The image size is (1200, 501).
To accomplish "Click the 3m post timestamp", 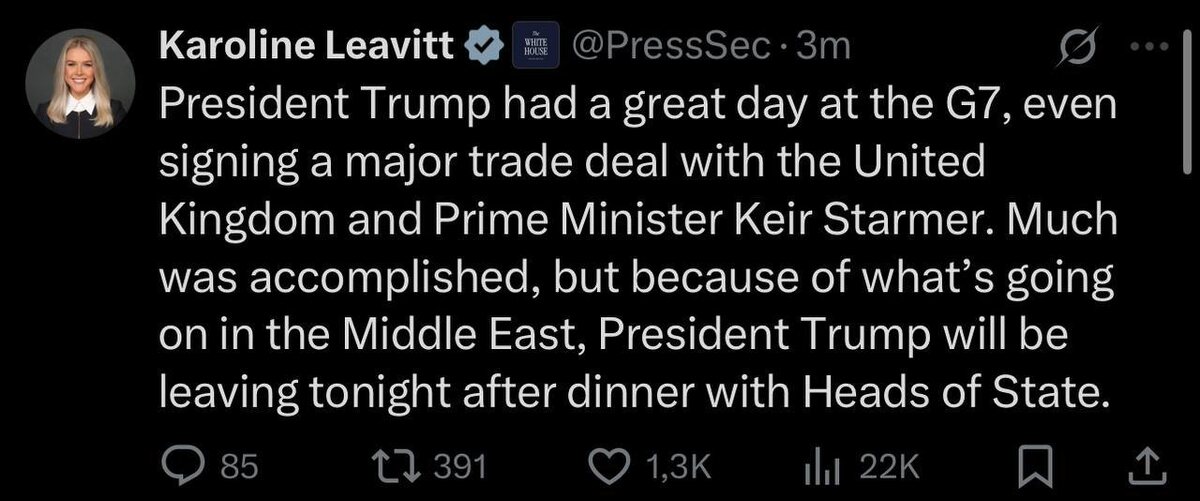I will tap(820, 46).
